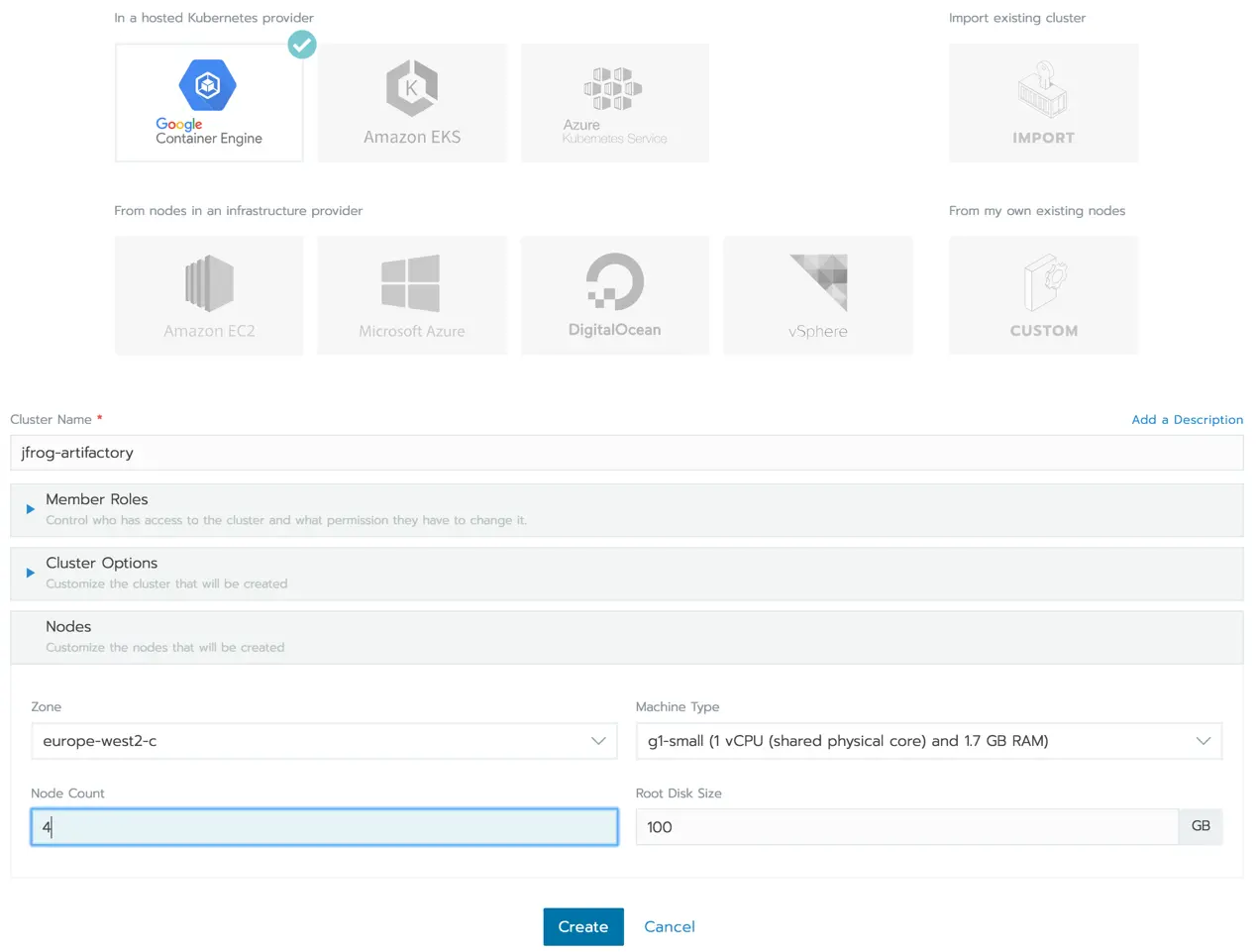The height and width of the screenshot is (952, 1256).
Task: Click the Root Disk Size field
Action: 907,827
